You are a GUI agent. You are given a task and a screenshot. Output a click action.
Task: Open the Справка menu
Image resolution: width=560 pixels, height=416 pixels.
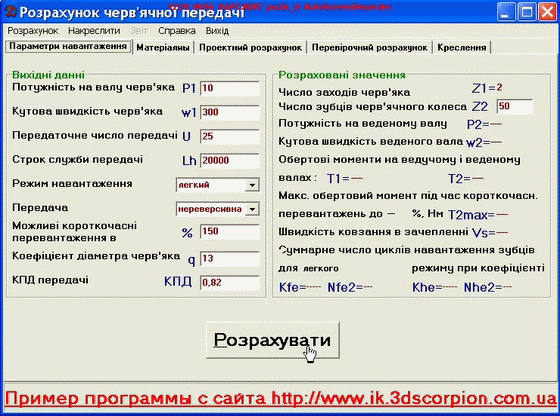tap(177, 31)
